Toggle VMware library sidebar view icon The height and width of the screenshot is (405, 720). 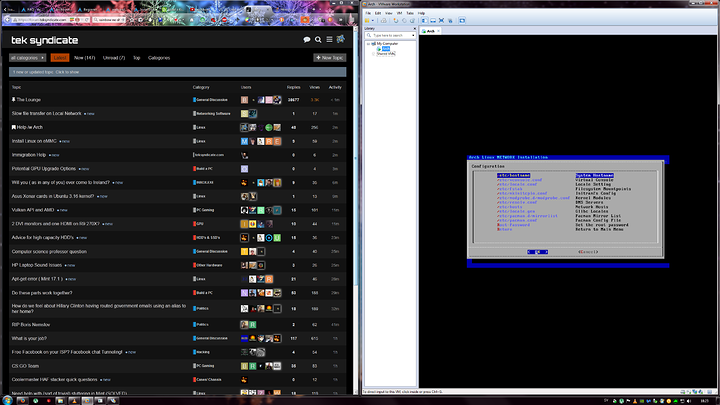(425, 20)
